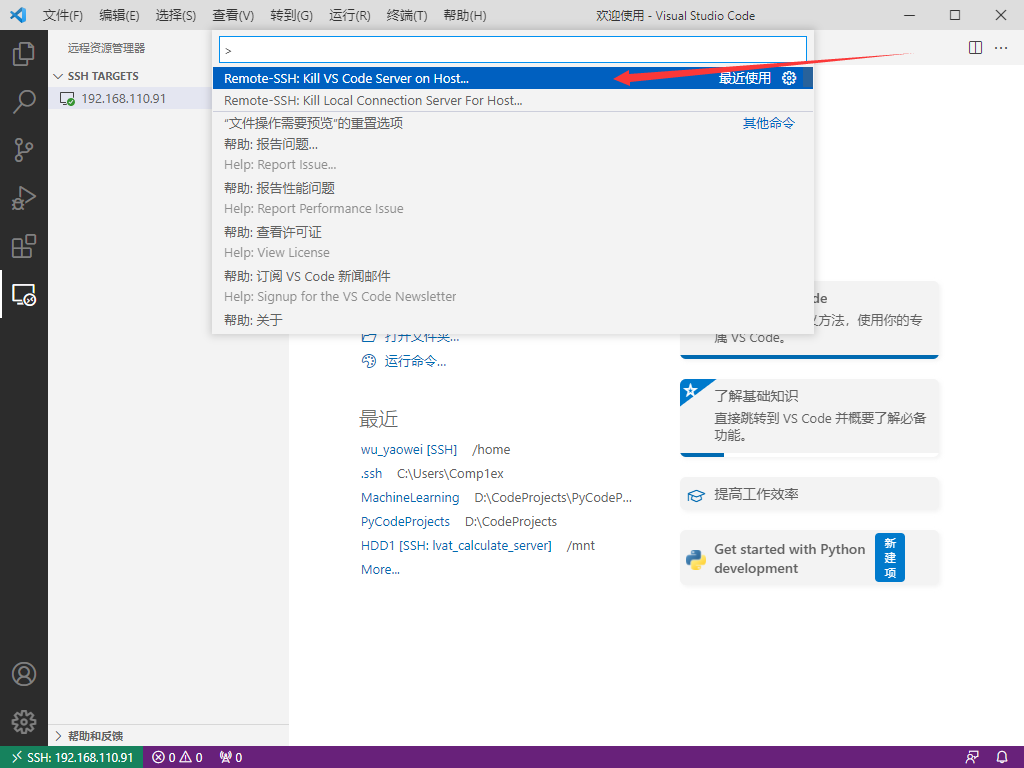Open the 选择(S) menu
Image resolution: width=1024 pixels, height=768 pixels.
point(176,16)
